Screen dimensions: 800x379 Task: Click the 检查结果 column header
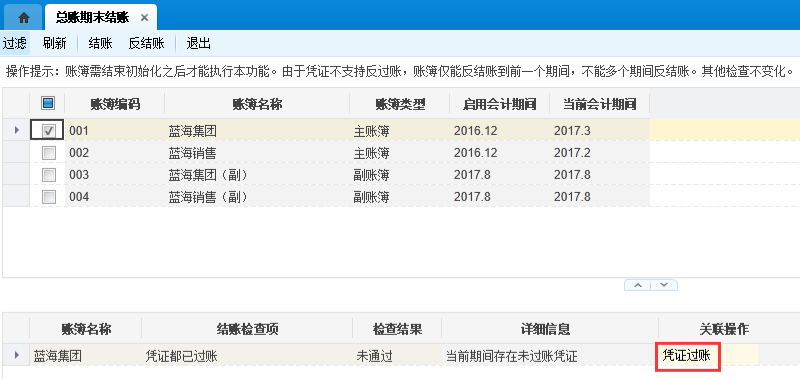[x=397, y=329]
